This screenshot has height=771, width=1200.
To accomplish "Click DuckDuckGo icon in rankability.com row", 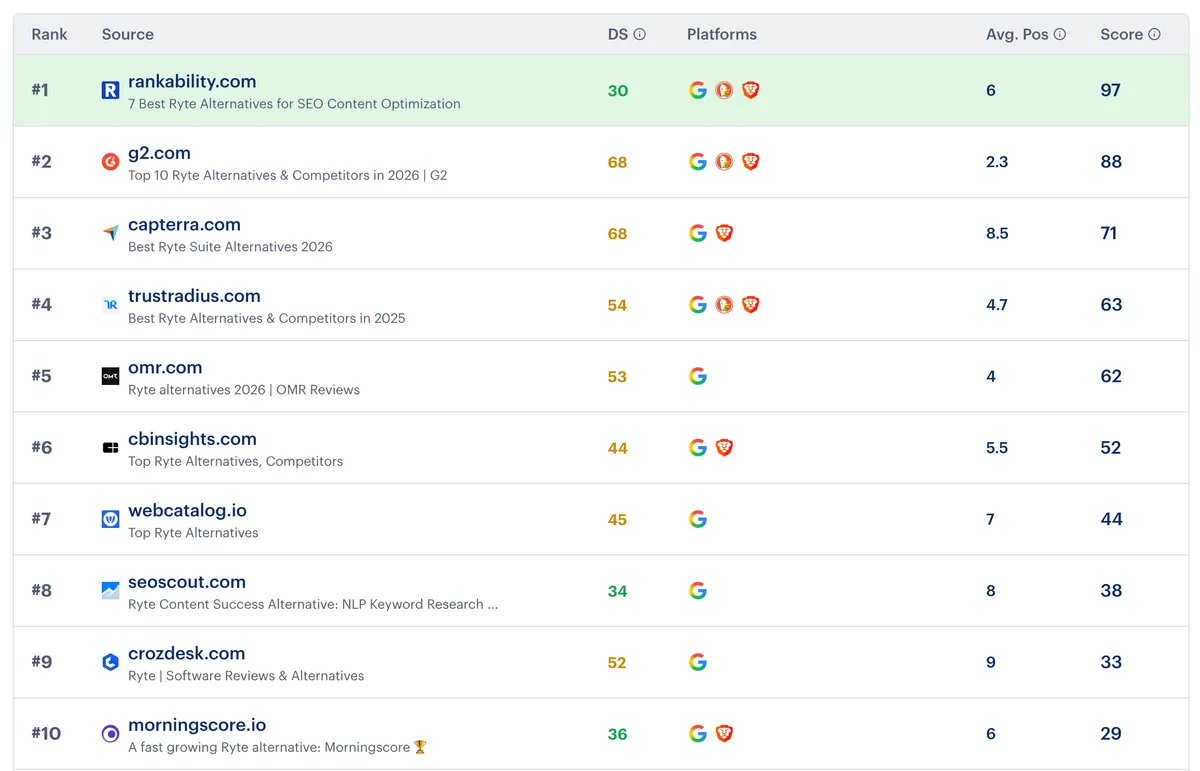I will 724,90.
